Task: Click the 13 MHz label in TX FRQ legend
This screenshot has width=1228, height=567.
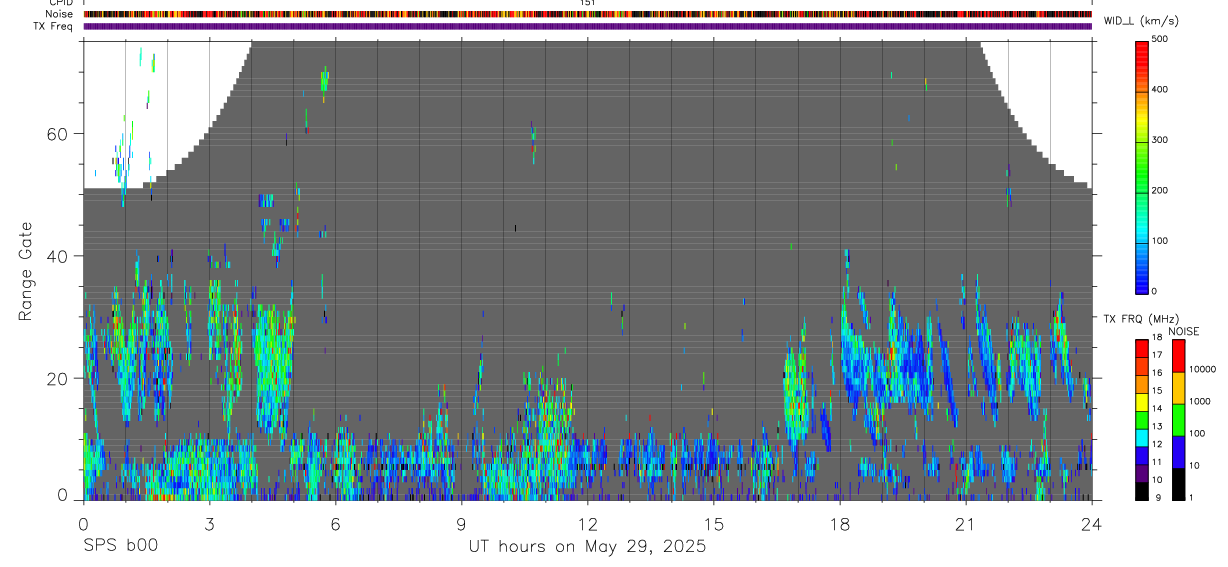Action: pos(1157,427)
